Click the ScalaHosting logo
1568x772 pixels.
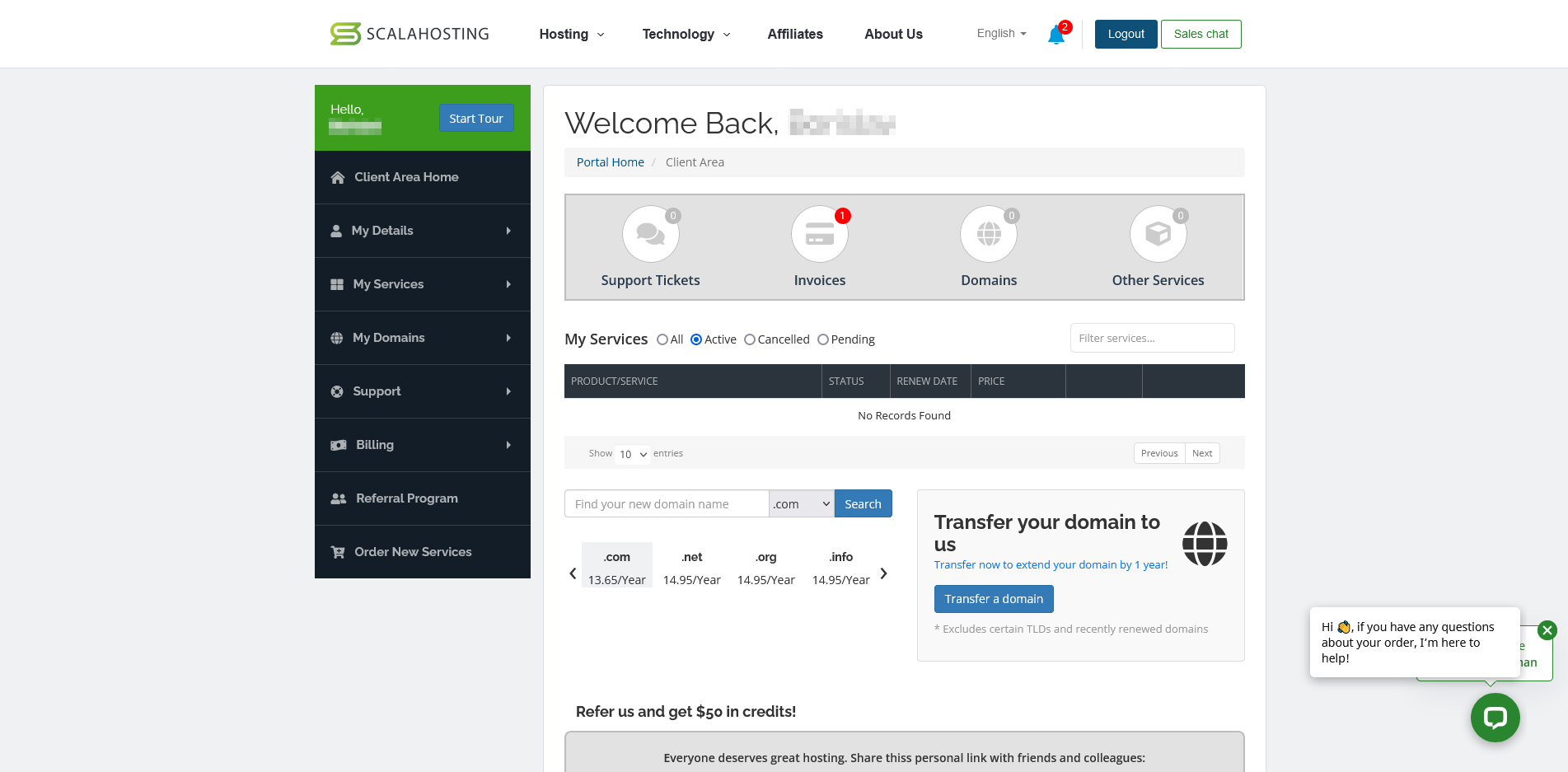409,34
